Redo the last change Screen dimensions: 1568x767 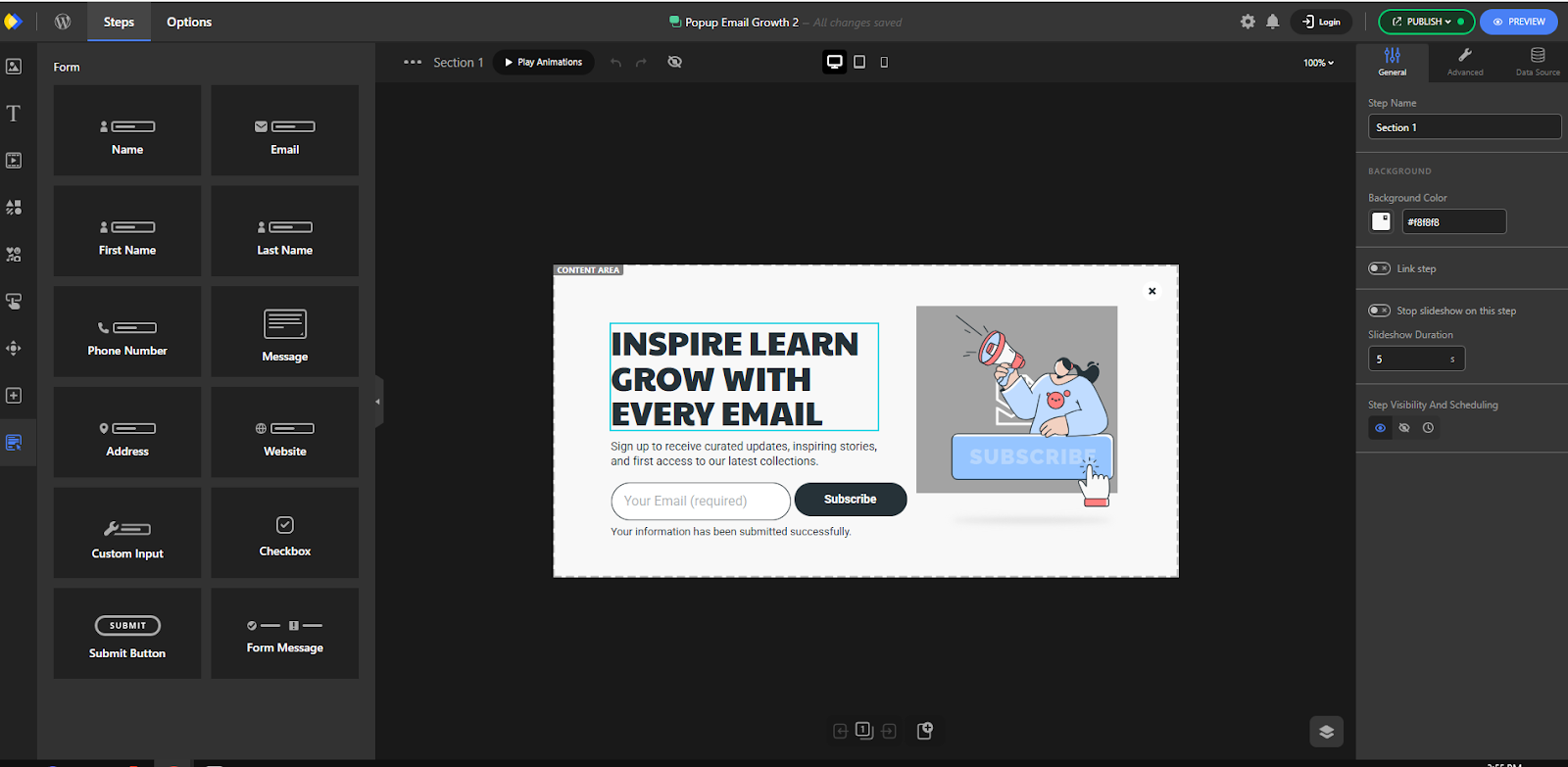tap(641, 63)
